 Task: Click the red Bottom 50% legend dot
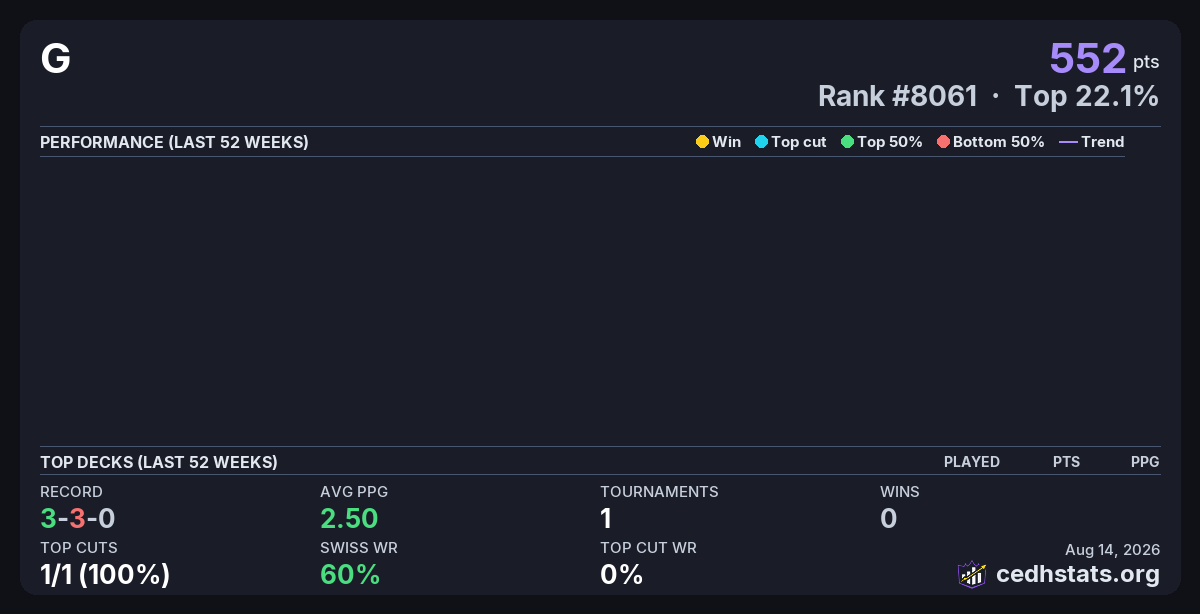(x=943, y=142)
